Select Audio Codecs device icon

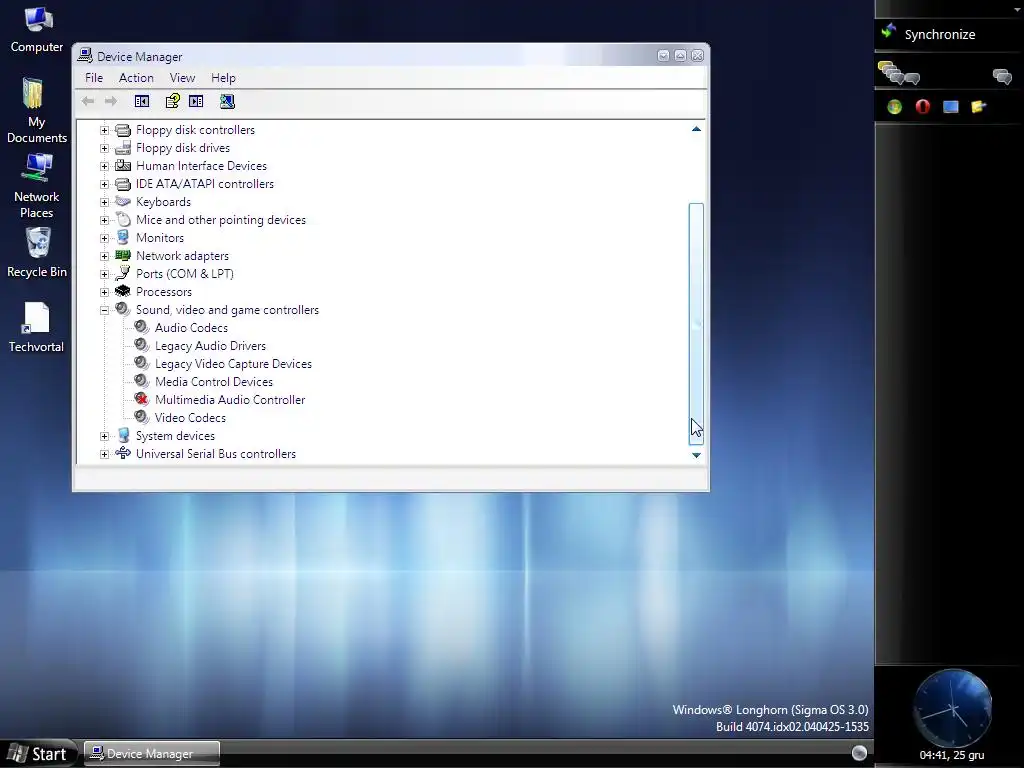coord(142,327)
